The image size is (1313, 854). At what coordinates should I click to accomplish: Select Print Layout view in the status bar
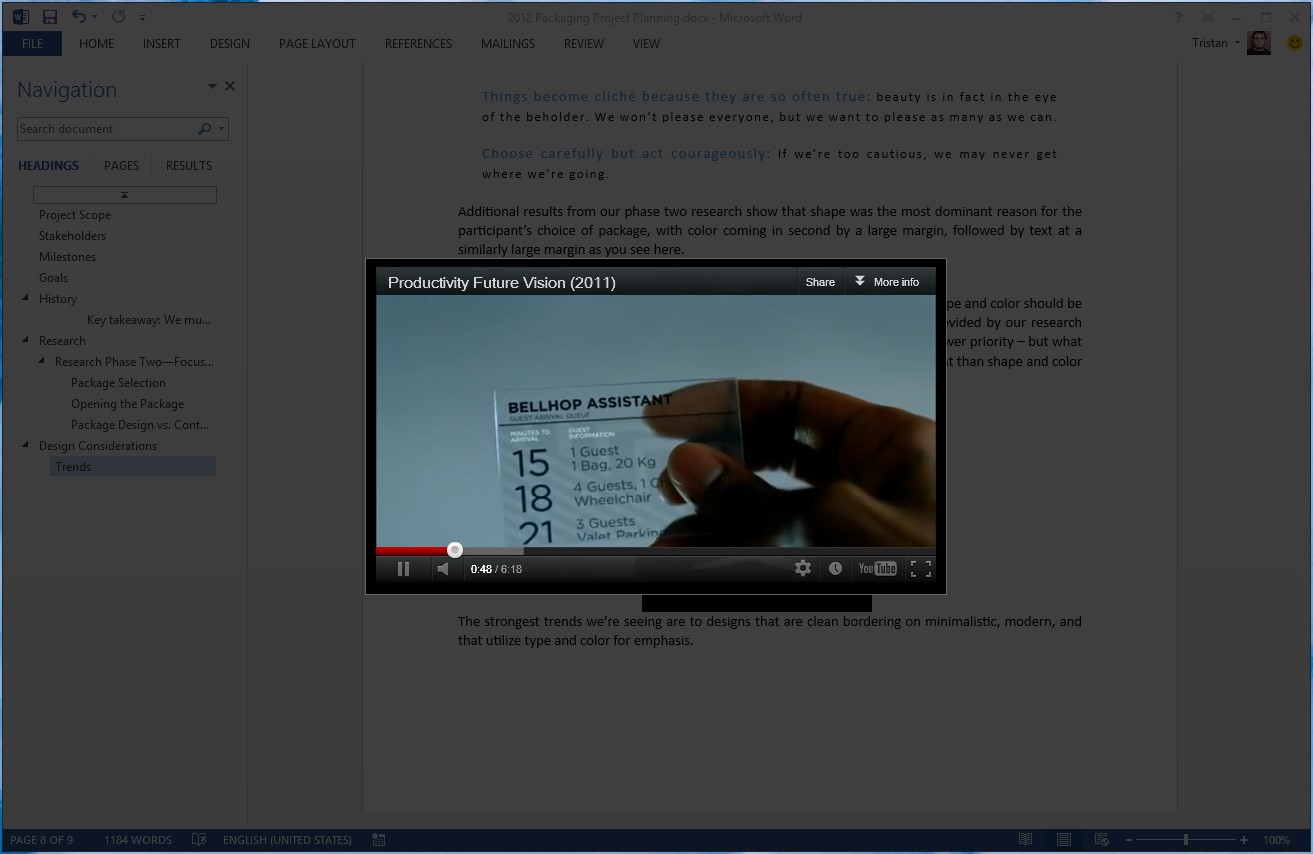(x=1063, y=839)
